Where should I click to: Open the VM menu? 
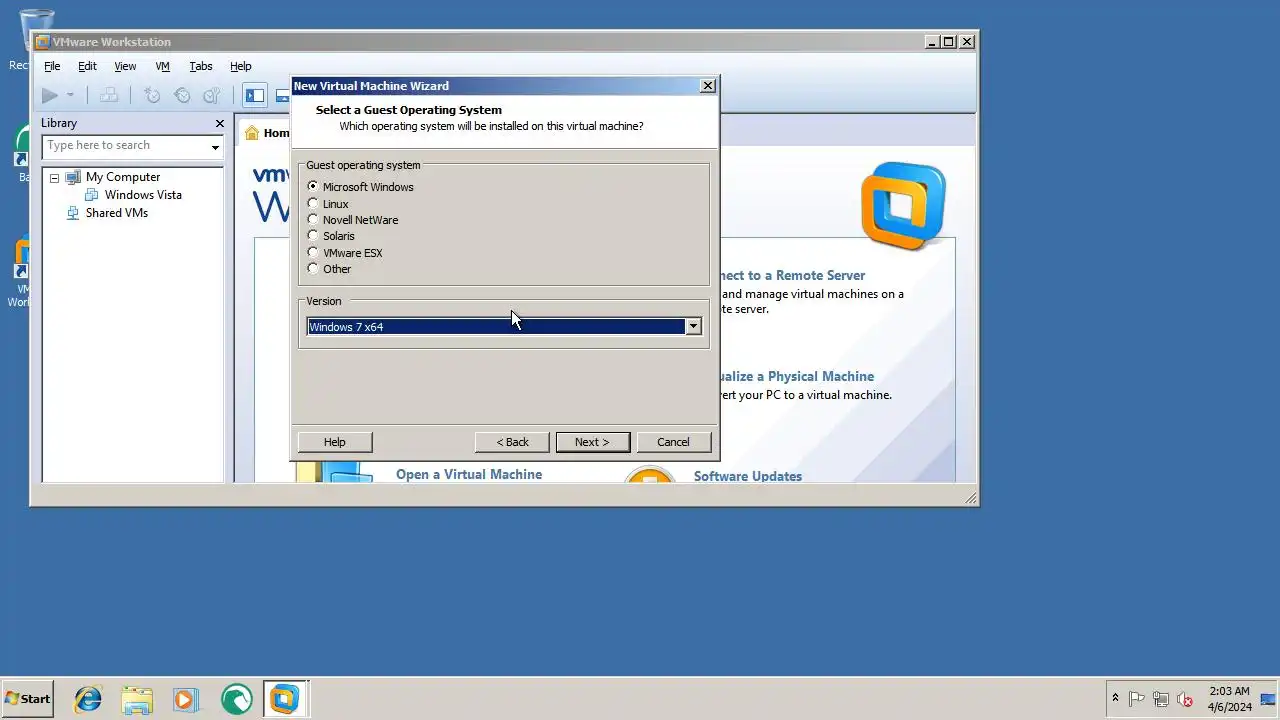pos(163,66)
